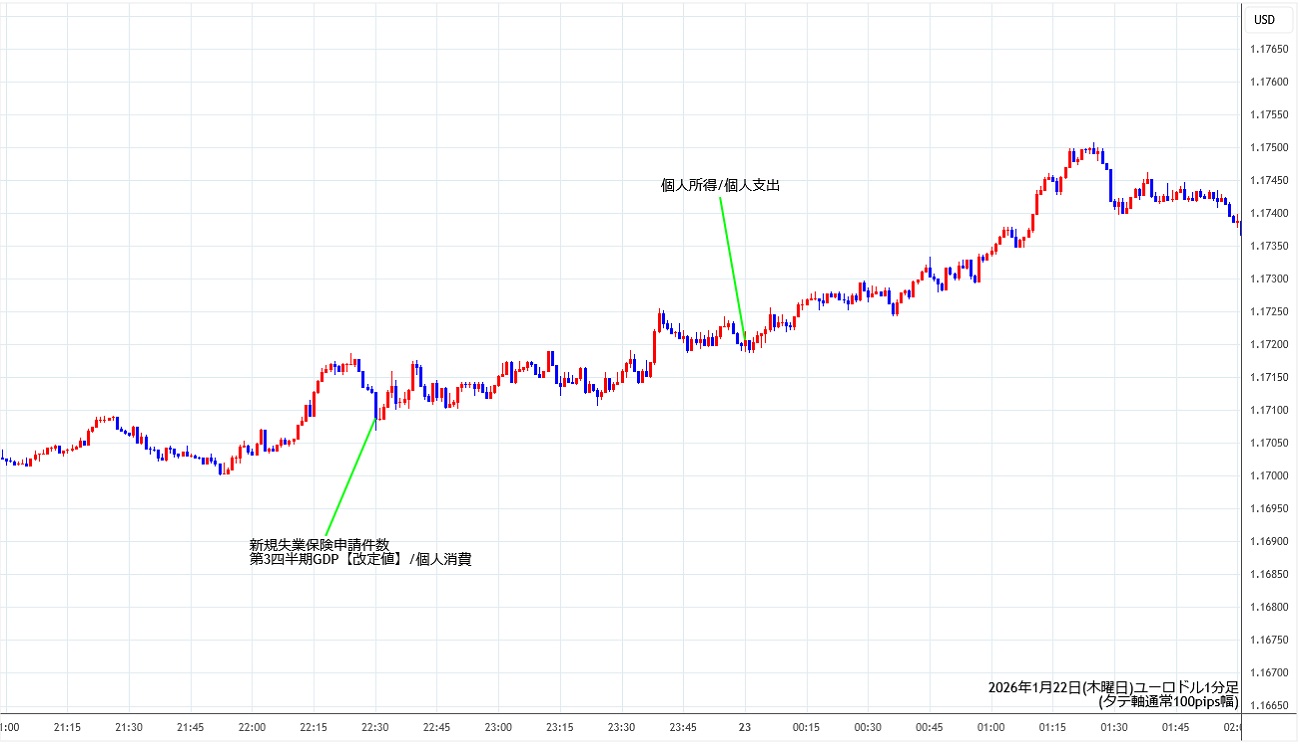Image resolution: width=1300 pixels, height=745 pixels.
Task: Click the 第3四半期GDP【改定値】/個人消費 annotation
Action: point(360,560)
